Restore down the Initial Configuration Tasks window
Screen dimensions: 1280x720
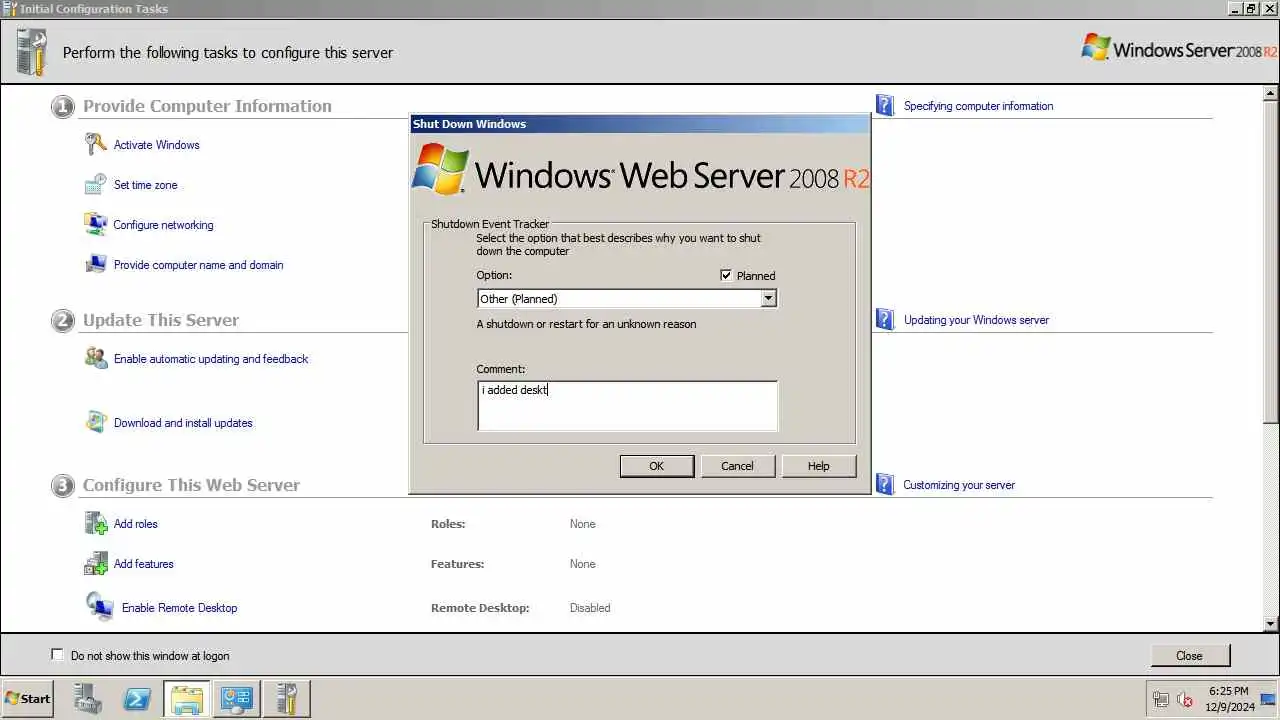coord(1251,8)
